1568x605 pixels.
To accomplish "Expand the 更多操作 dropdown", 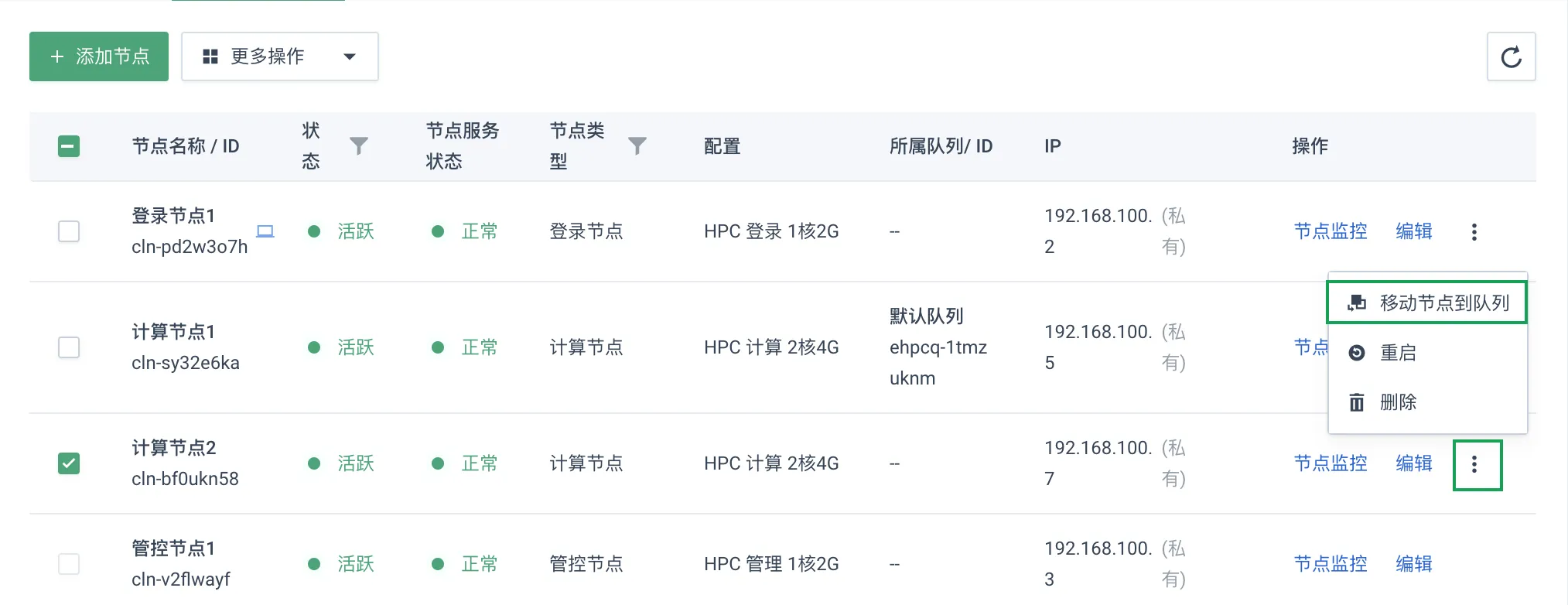I will (280, 56).
